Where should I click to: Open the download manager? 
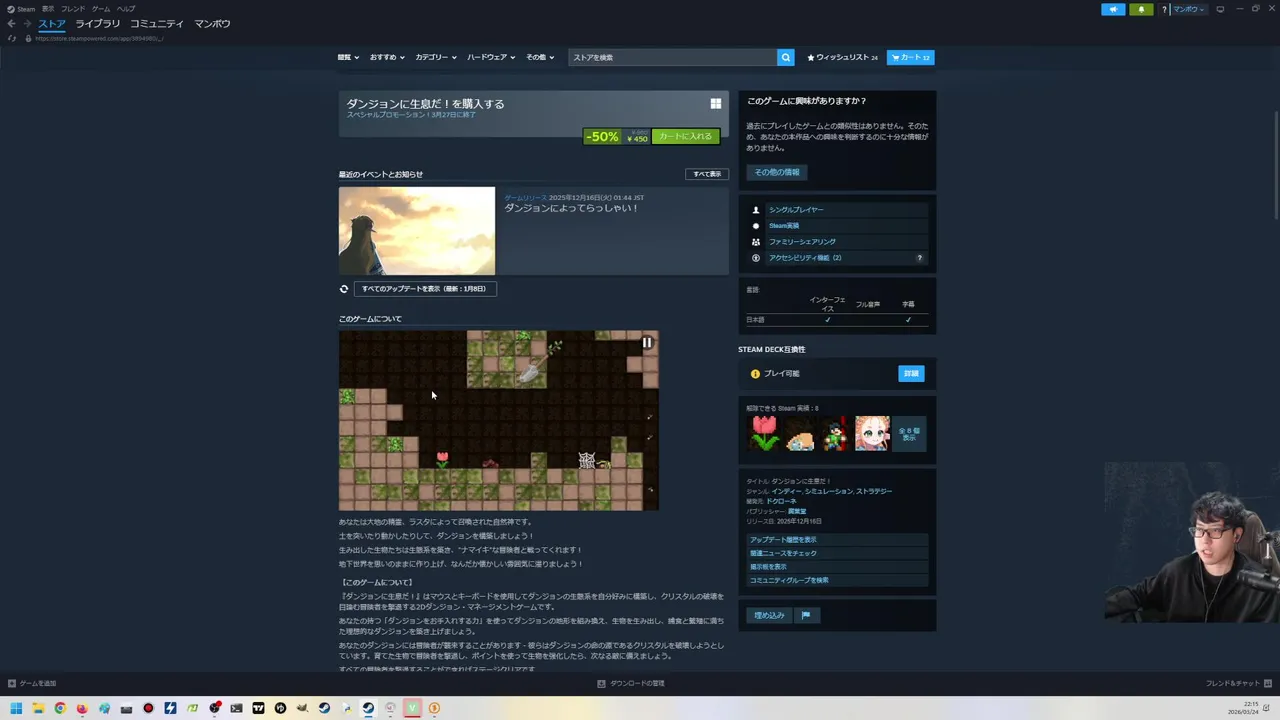631,683
